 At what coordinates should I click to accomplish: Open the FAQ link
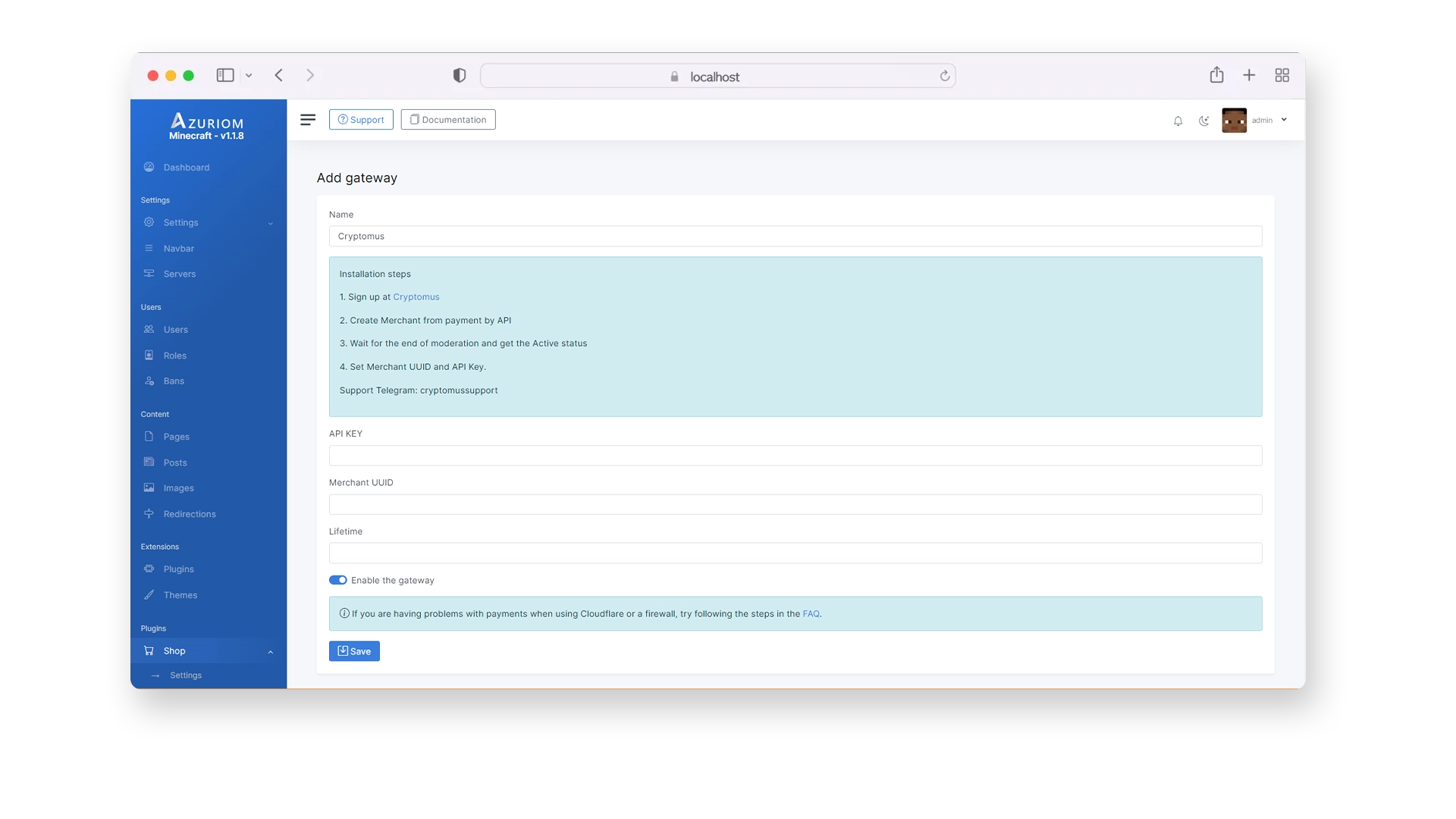point(811,614)
